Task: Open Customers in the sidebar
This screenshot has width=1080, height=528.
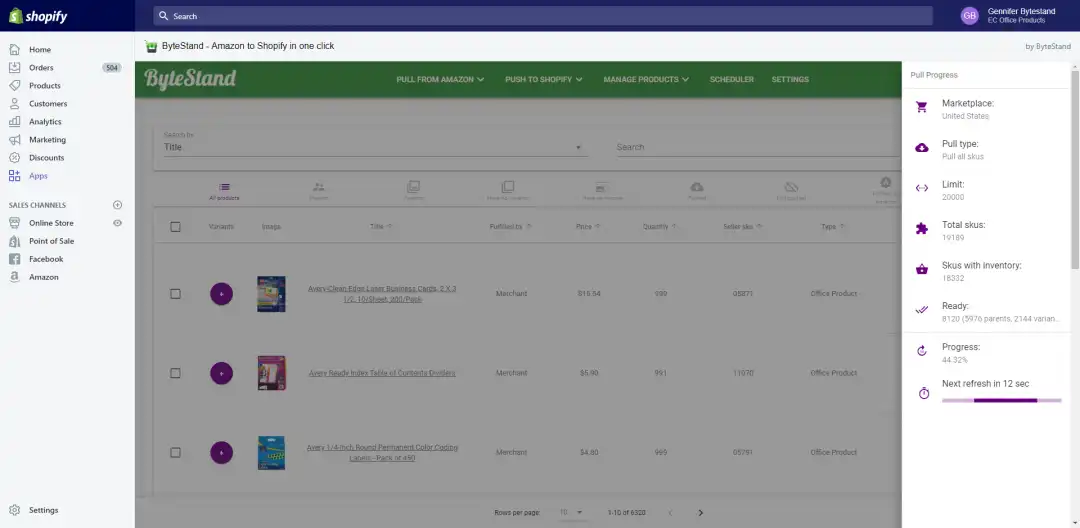Action: pyautogui.click(x=48, y=103)
